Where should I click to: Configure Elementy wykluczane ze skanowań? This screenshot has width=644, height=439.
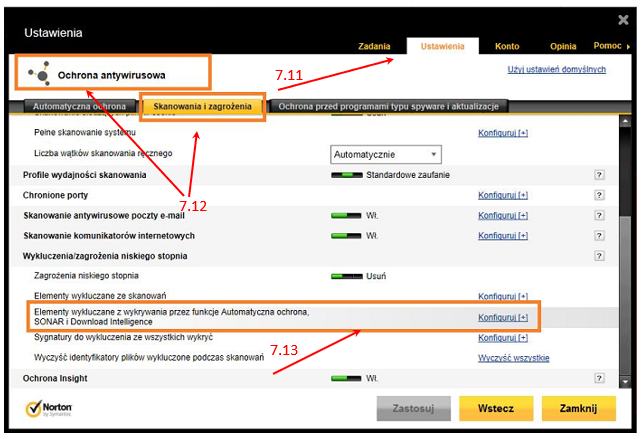point(503,296)
